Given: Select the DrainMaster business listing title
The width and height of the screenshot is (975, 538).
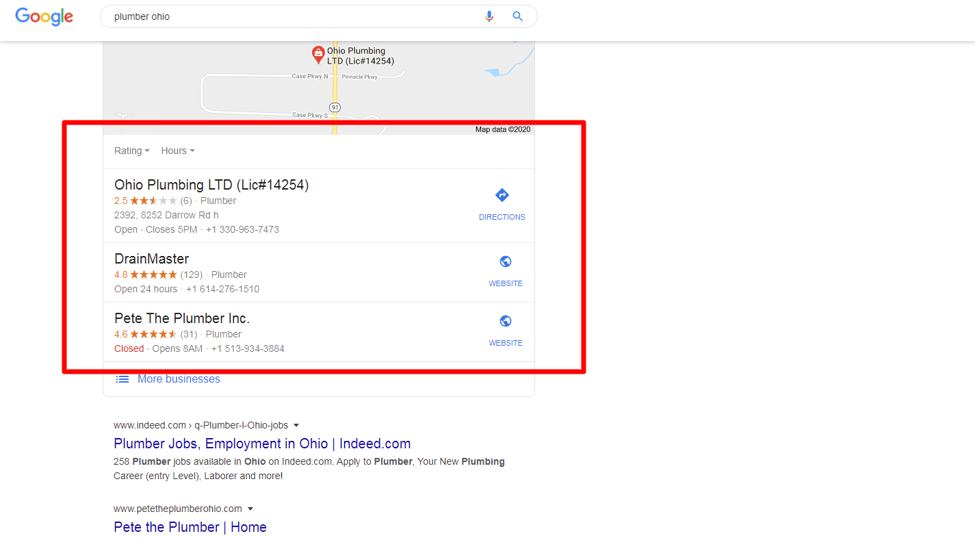Looking at the screenshot, I should (151, 259).
